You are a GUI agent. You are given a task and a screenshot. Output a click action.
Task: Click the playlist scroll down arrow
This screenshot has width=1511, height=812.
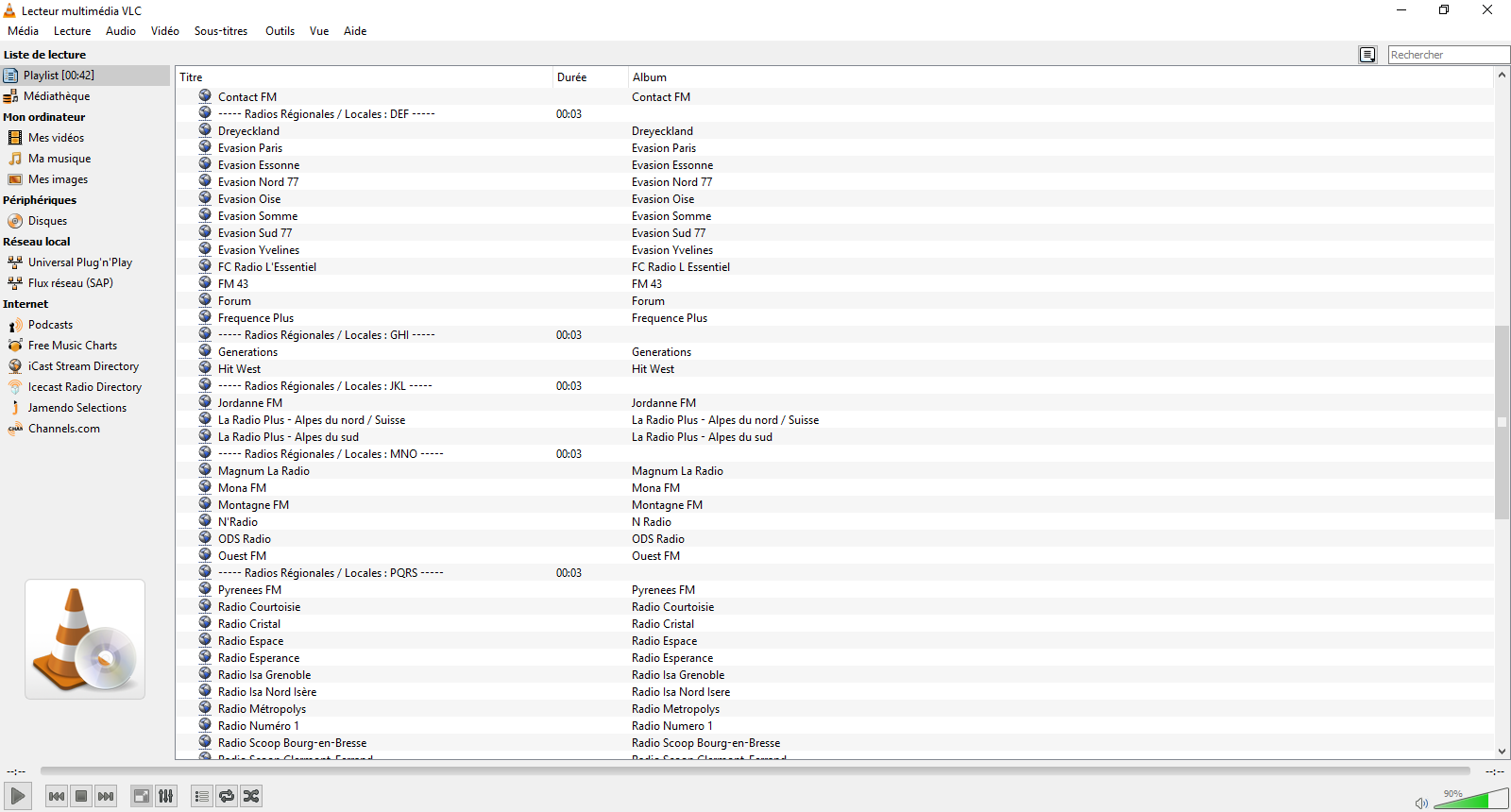tap(1503, 752)
